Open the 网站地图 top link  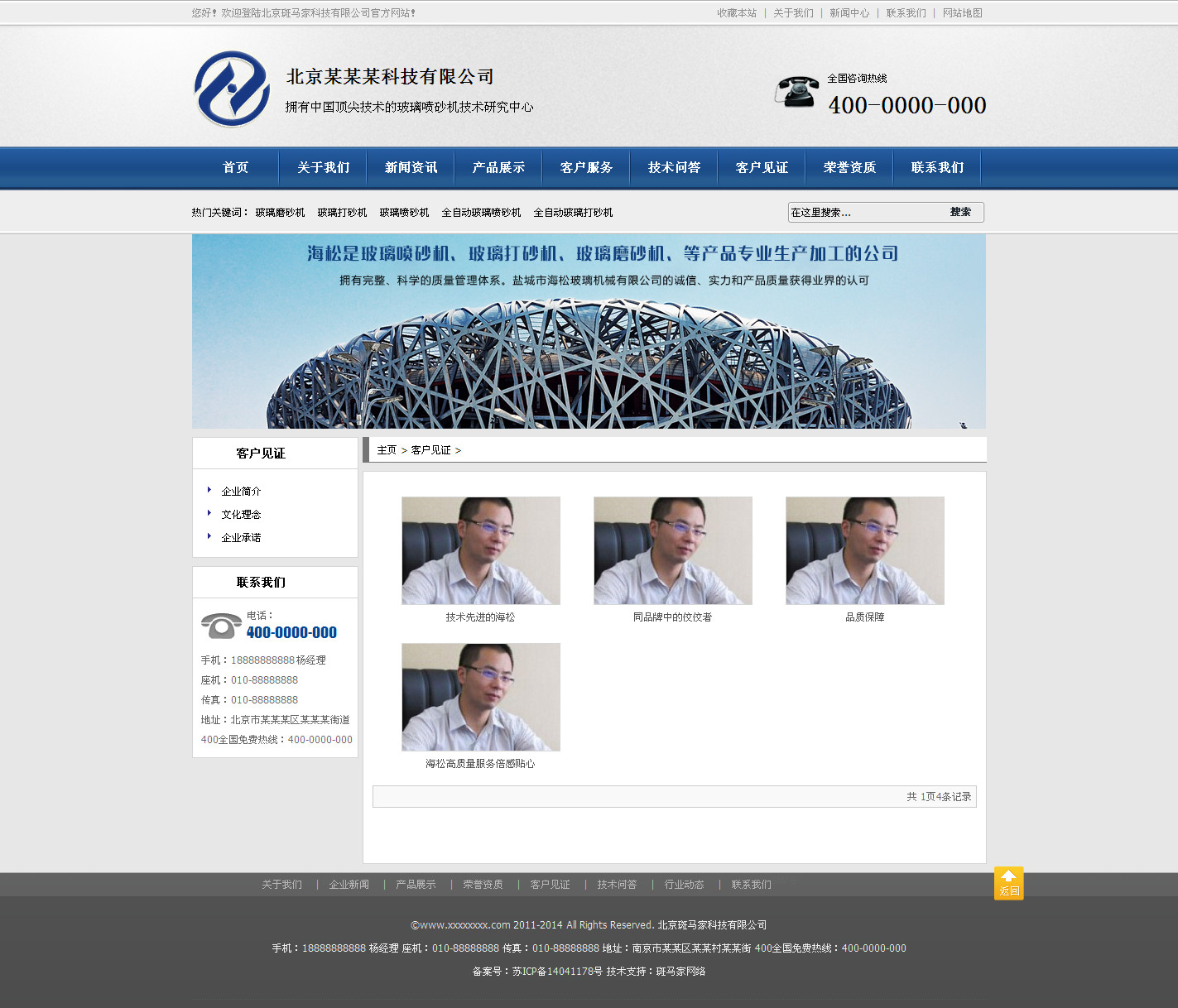pos(962,13)
